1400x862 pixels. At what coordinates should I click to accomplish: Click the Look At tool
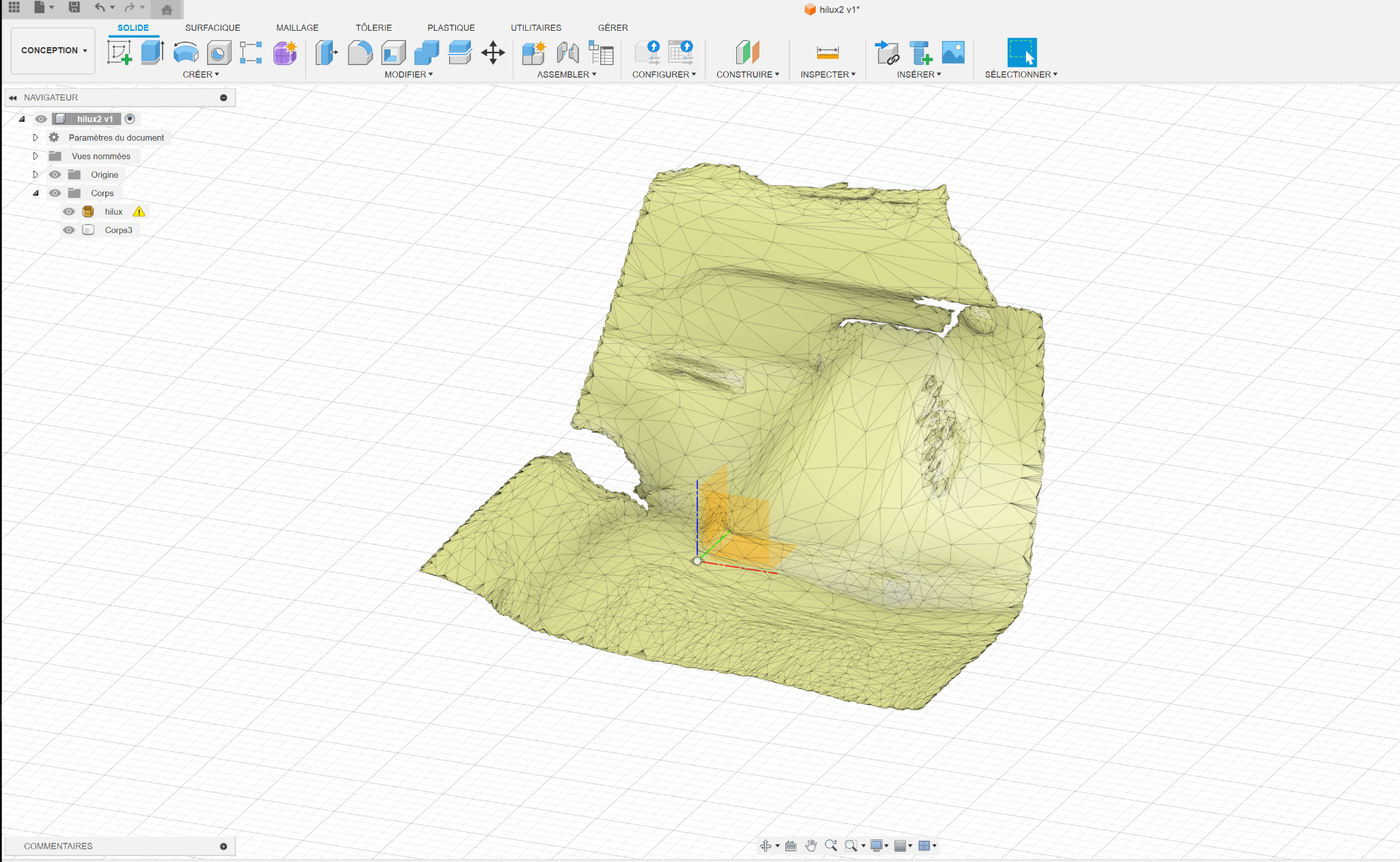coord(791,846)
